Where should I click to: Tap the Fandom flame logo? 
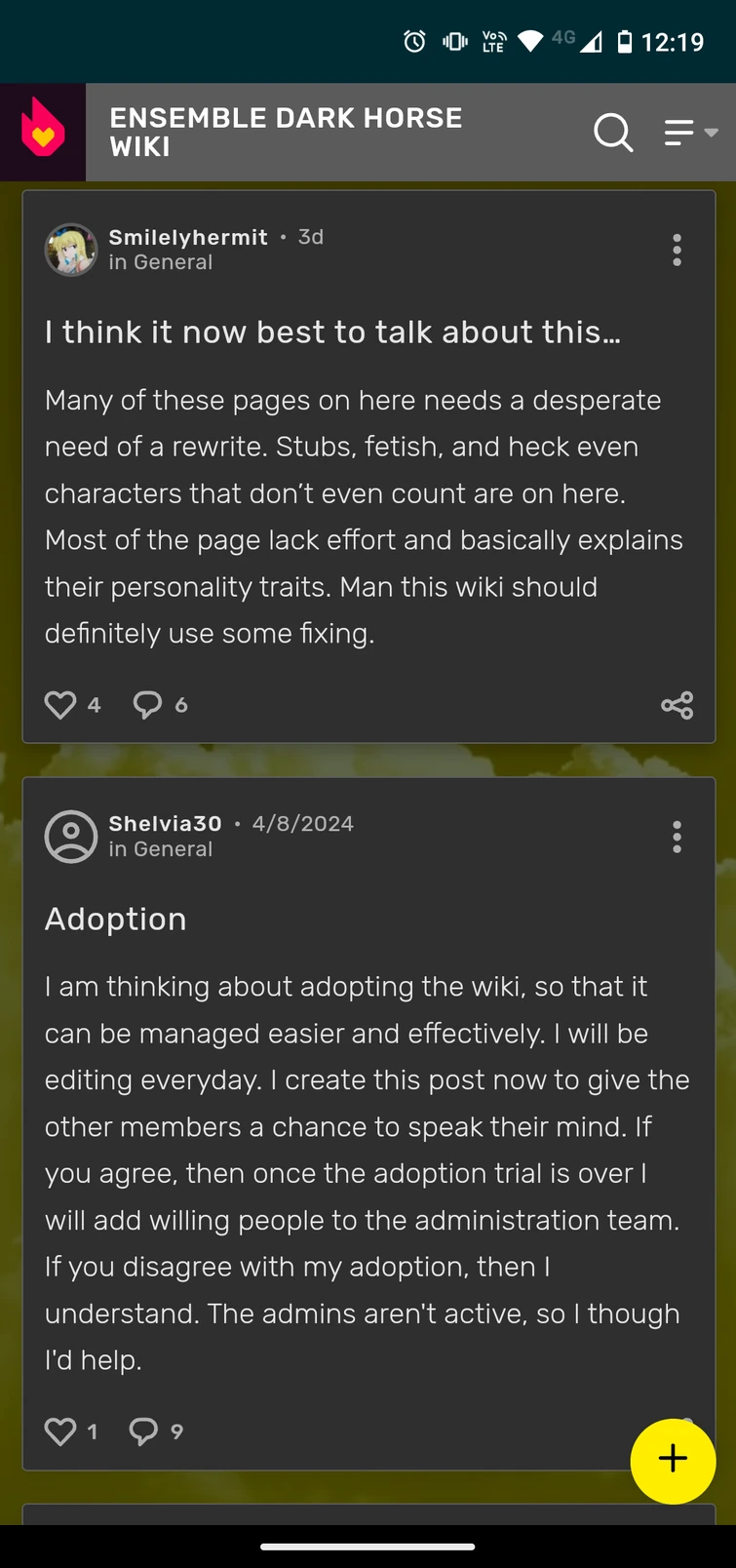(42, 131)
